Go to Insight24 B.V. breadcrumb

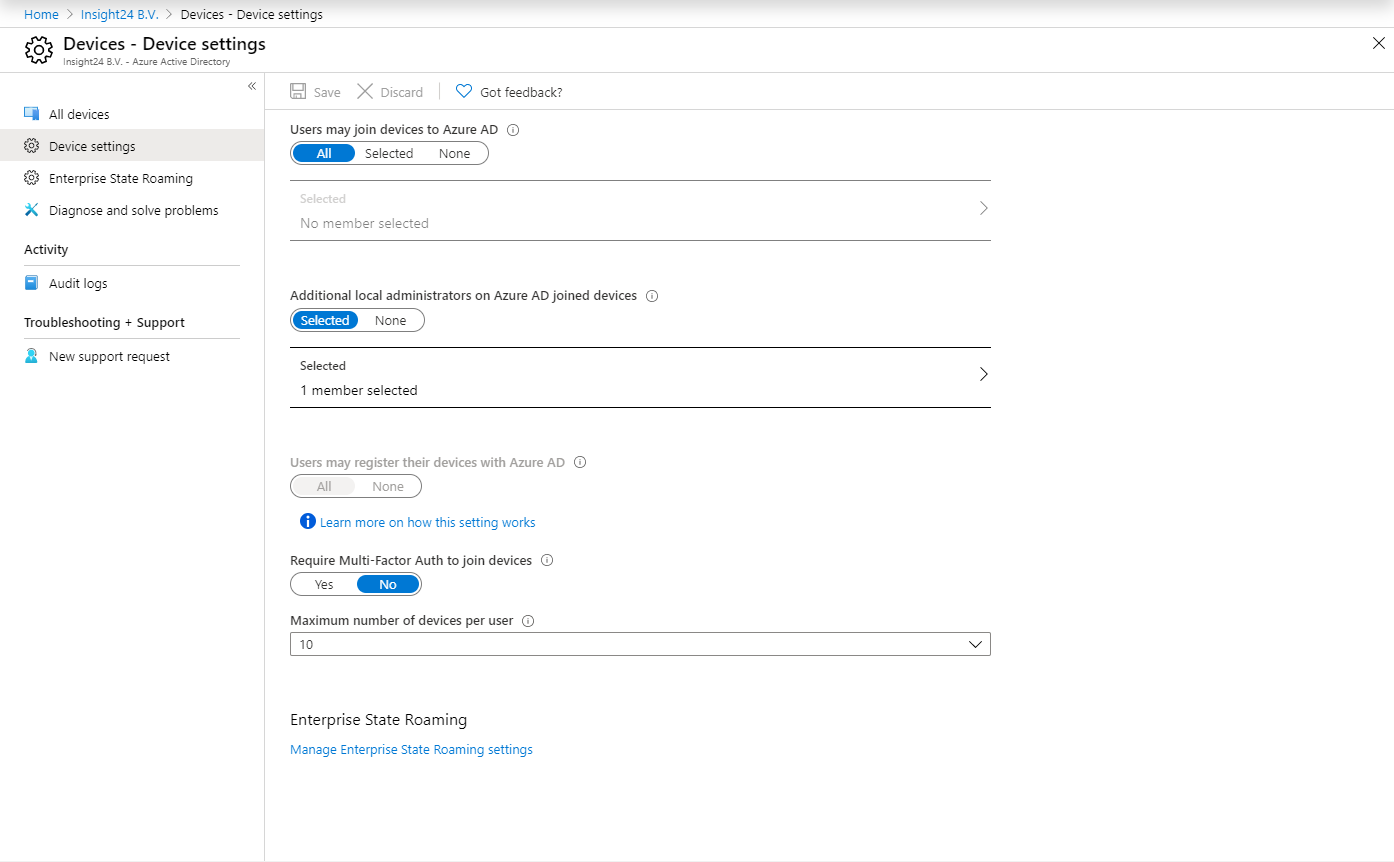point(119,14)
